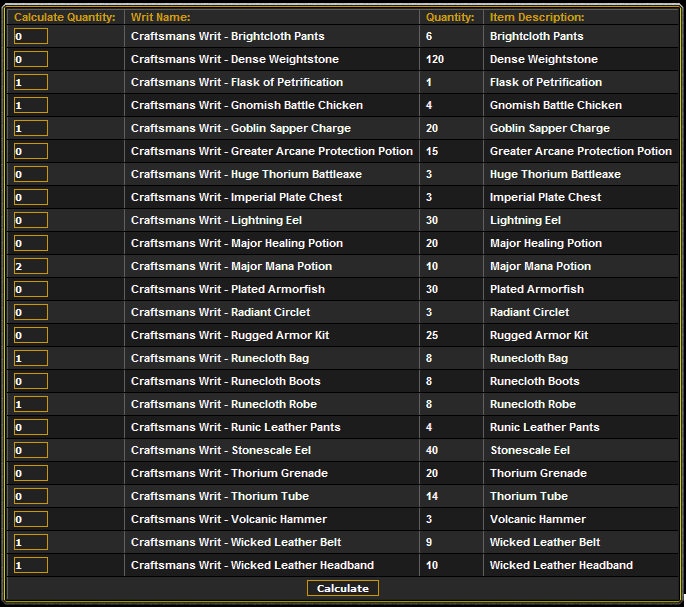The width and height of the screenshot is (686, 607).
Task: Focus quantity field for Major Healing Potion
Action: [31, 243]
